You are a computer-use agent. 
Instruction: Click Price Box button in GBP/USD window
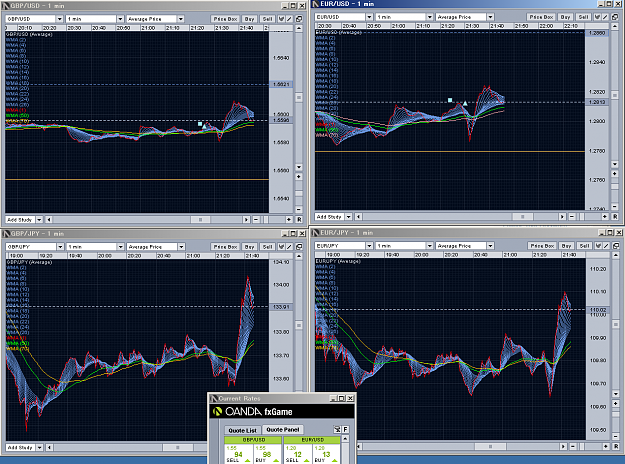click(x=225, y=19)
